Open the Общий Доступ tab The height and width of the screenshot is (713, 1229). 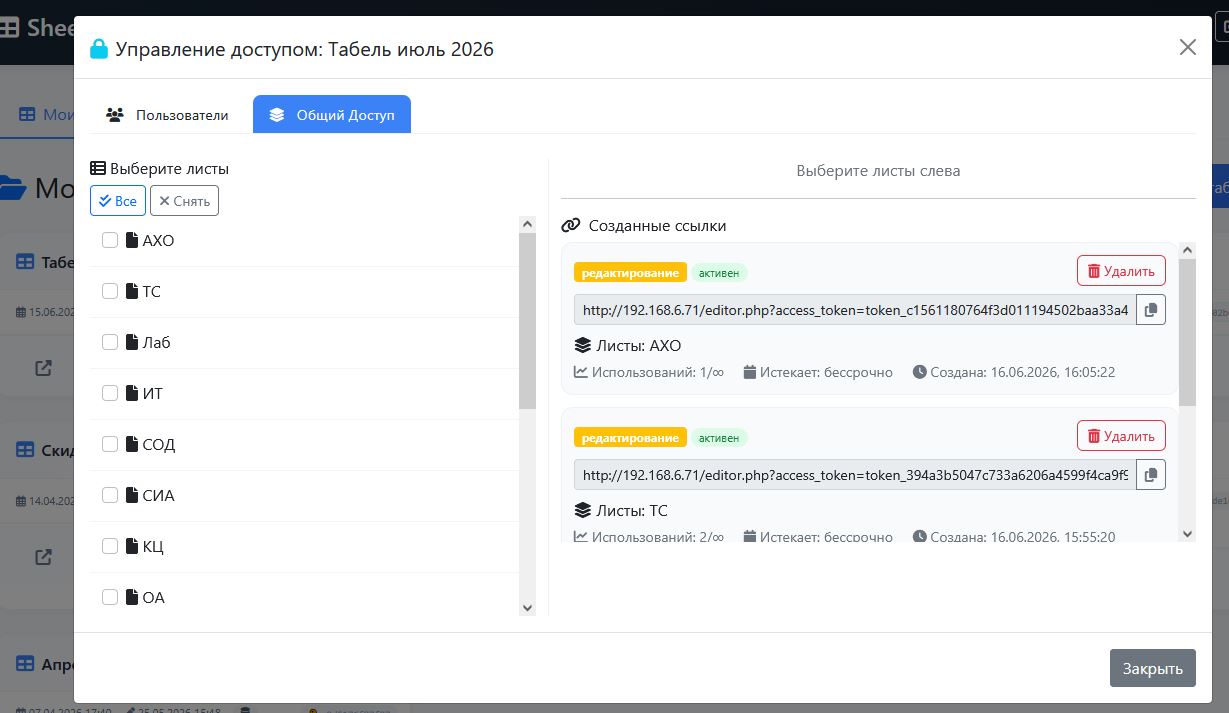332,115
